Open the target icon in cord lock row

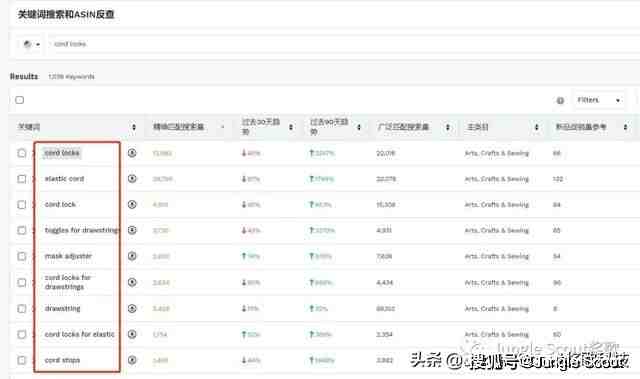tap(132, 204)
